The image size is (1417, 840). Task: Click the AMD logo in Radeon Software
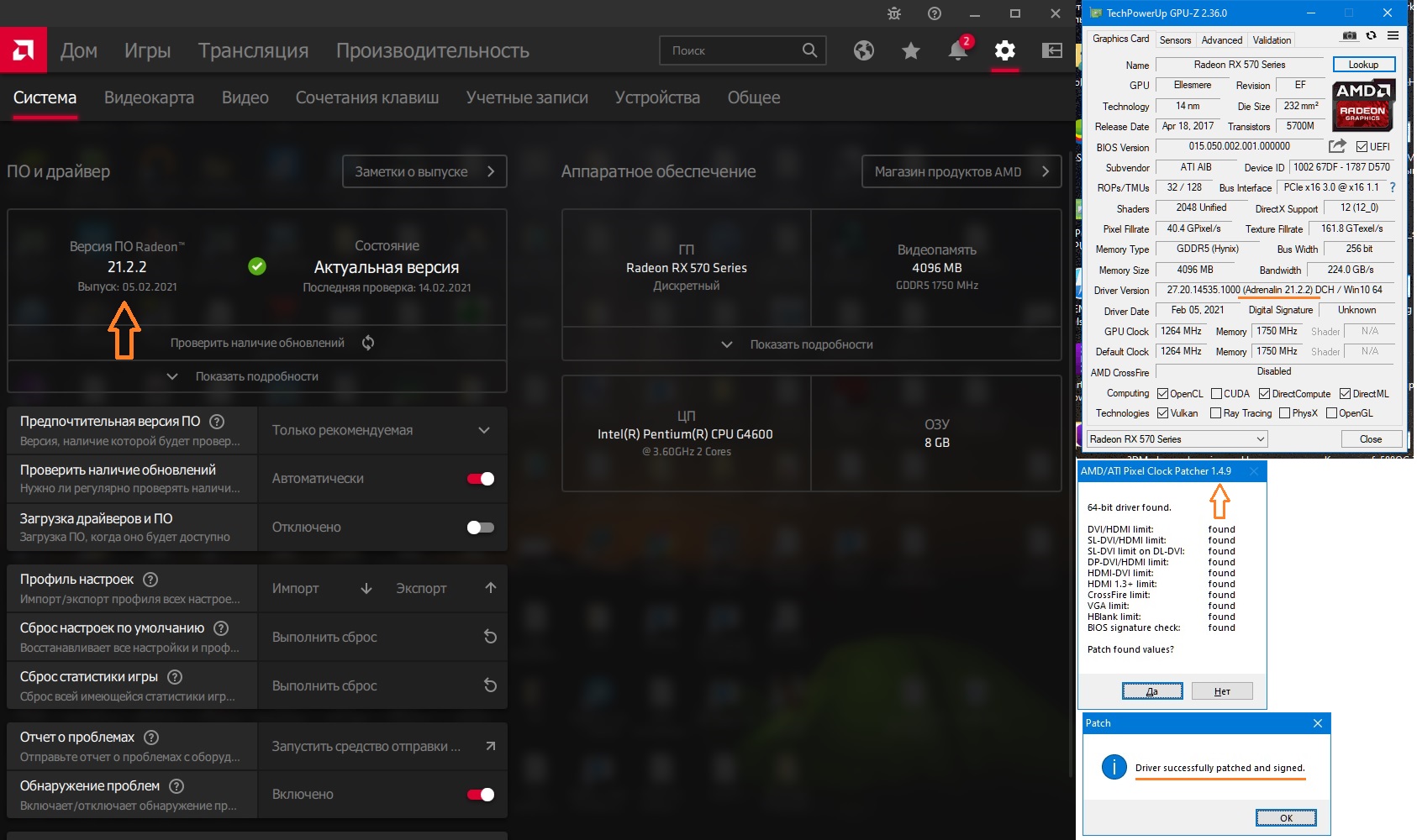coord(24,50)
